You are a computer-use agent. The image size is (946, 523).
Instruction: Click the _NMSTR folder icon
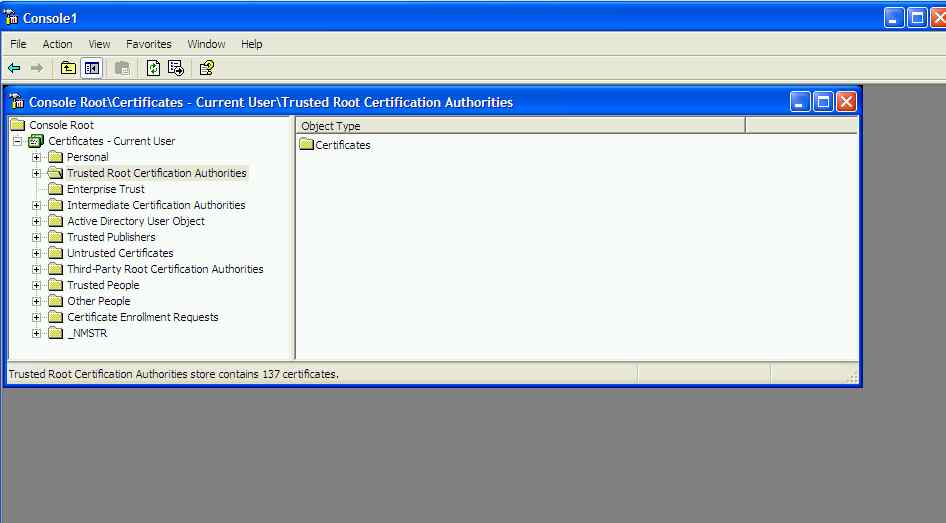pyautogui.click(x=56, y=333)
